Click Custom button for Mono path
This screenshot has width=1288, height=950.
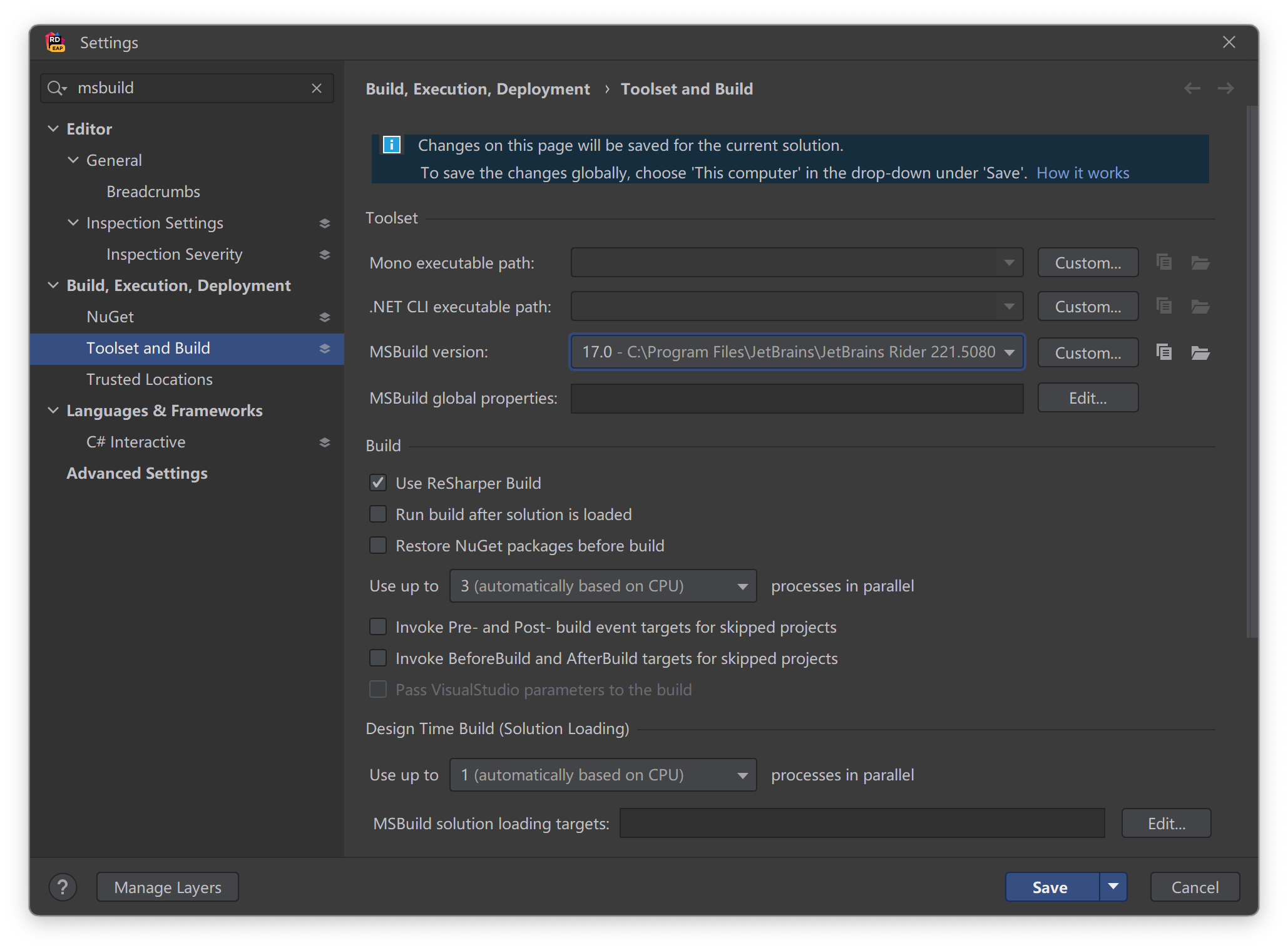(x=1088, y=263)
